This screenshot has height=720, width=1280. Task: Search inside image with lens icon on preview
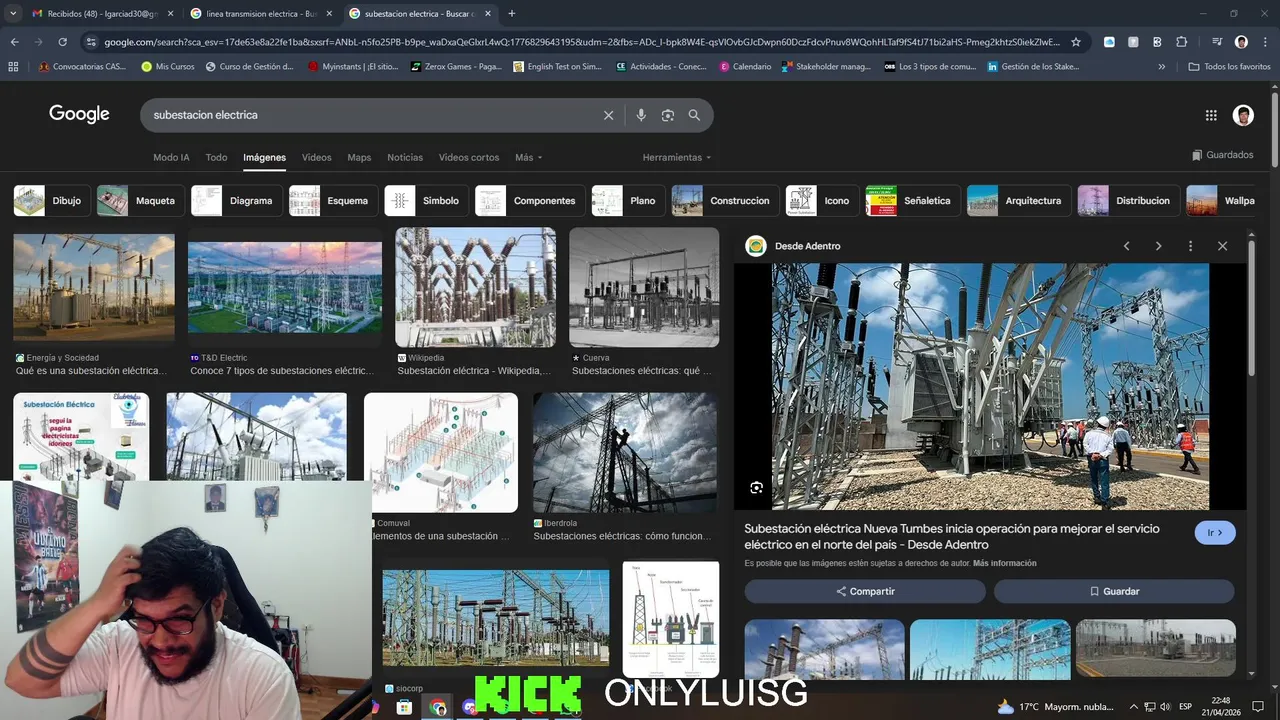(x=756, y=488)
